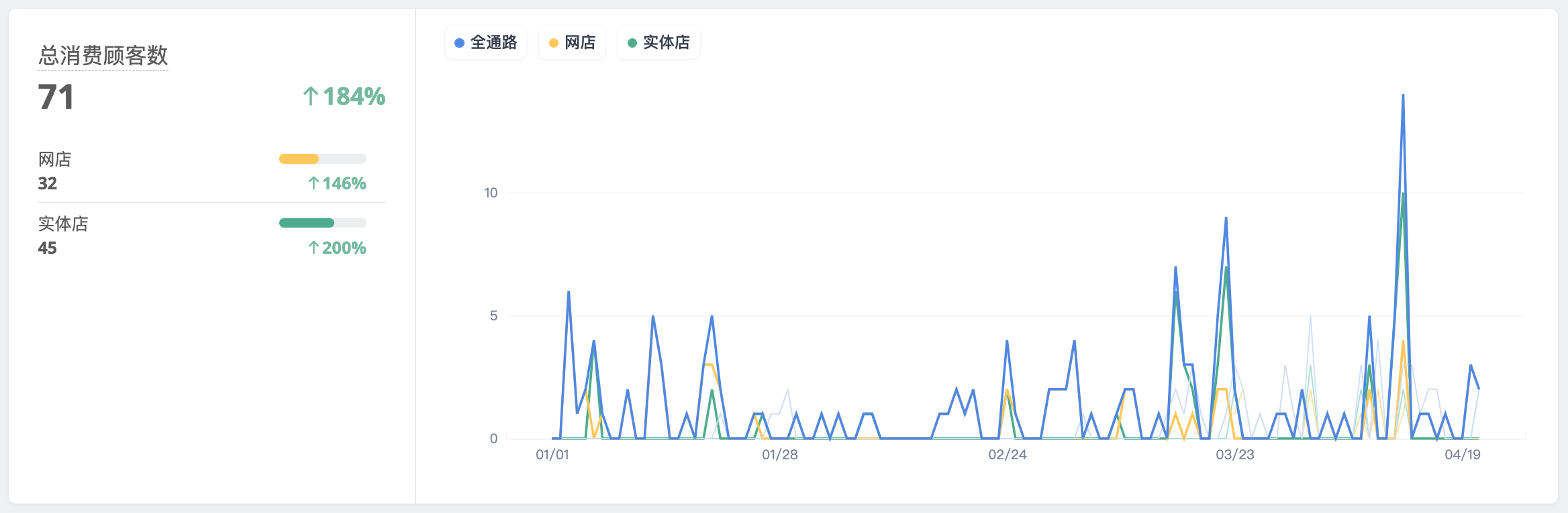Click the up arrow beside 200%
Viewport: 1568px width, 513px height.
tap(313, 248)
